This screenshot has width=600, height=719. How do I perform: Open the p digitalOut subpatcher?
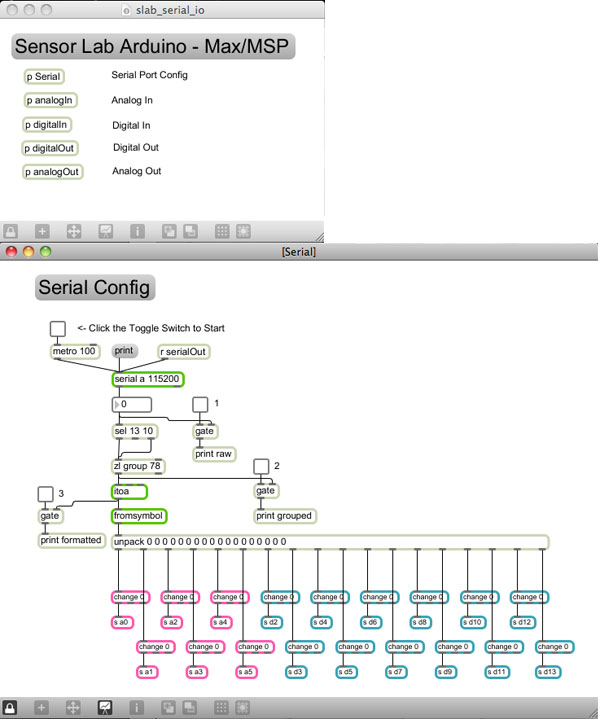tap(51, 148)
